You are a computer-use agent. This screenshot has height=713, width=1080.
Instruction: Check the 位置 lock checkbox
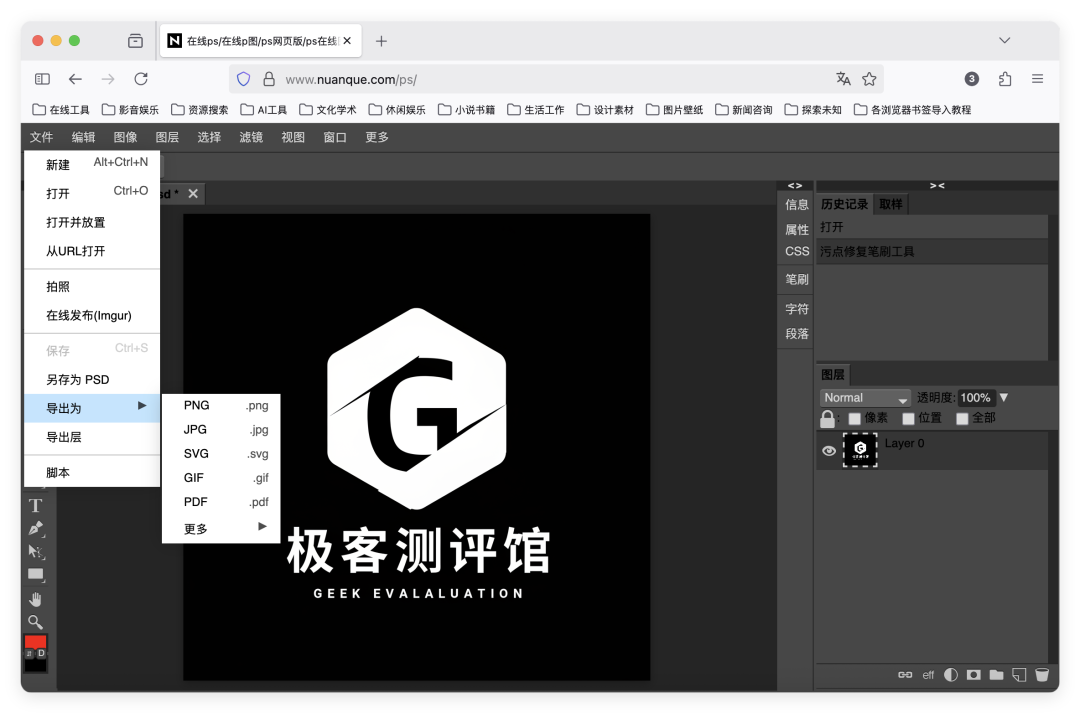pyautogui.click(x=908, y=419)
